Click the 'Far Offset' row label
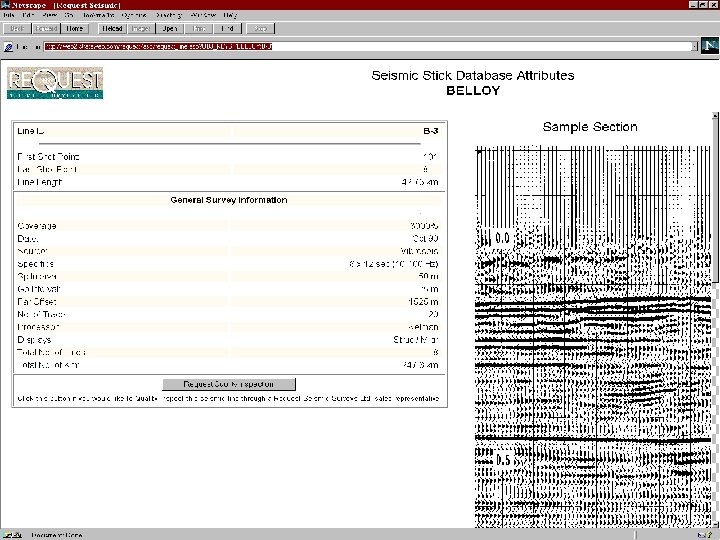720x540 pixels. (x=37, y=302)
